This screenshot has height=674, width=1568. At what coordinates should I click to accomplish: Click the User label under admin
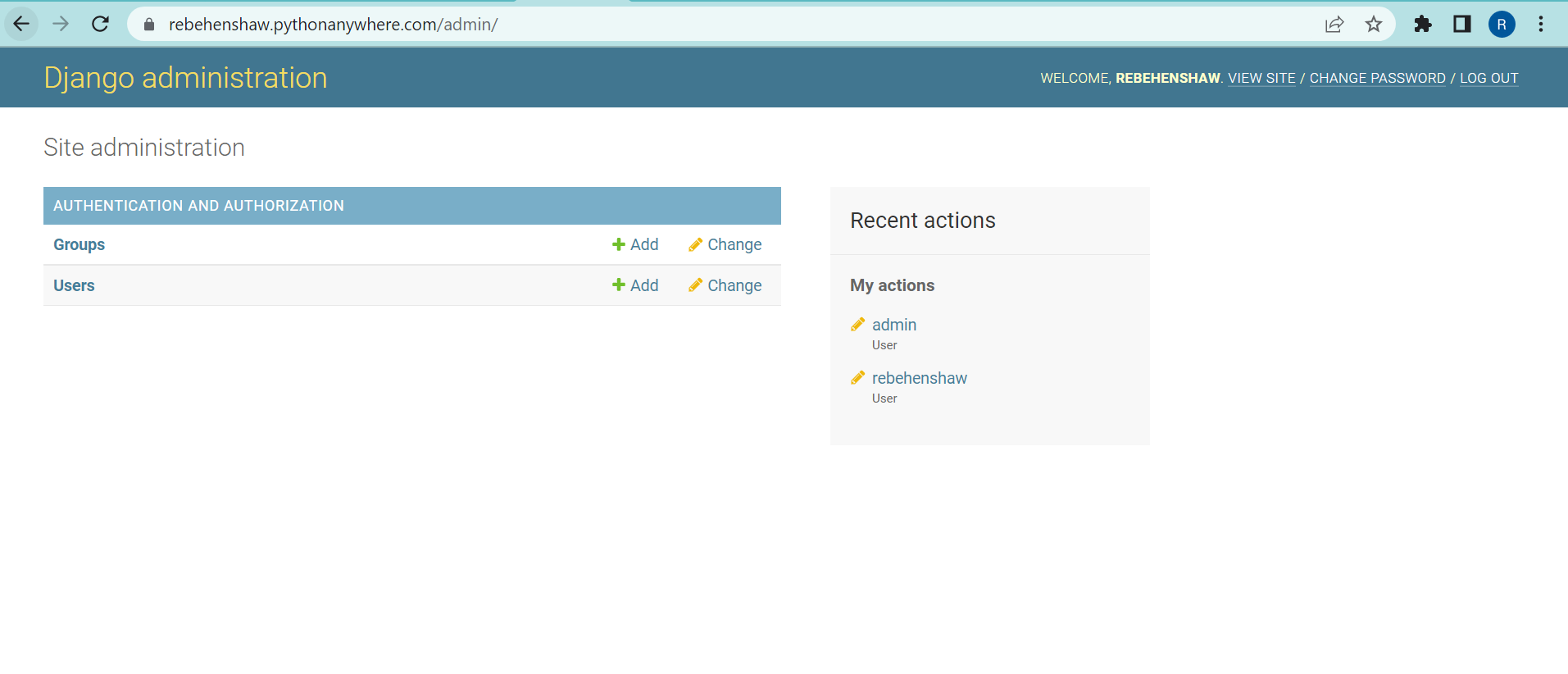(884, 345)
